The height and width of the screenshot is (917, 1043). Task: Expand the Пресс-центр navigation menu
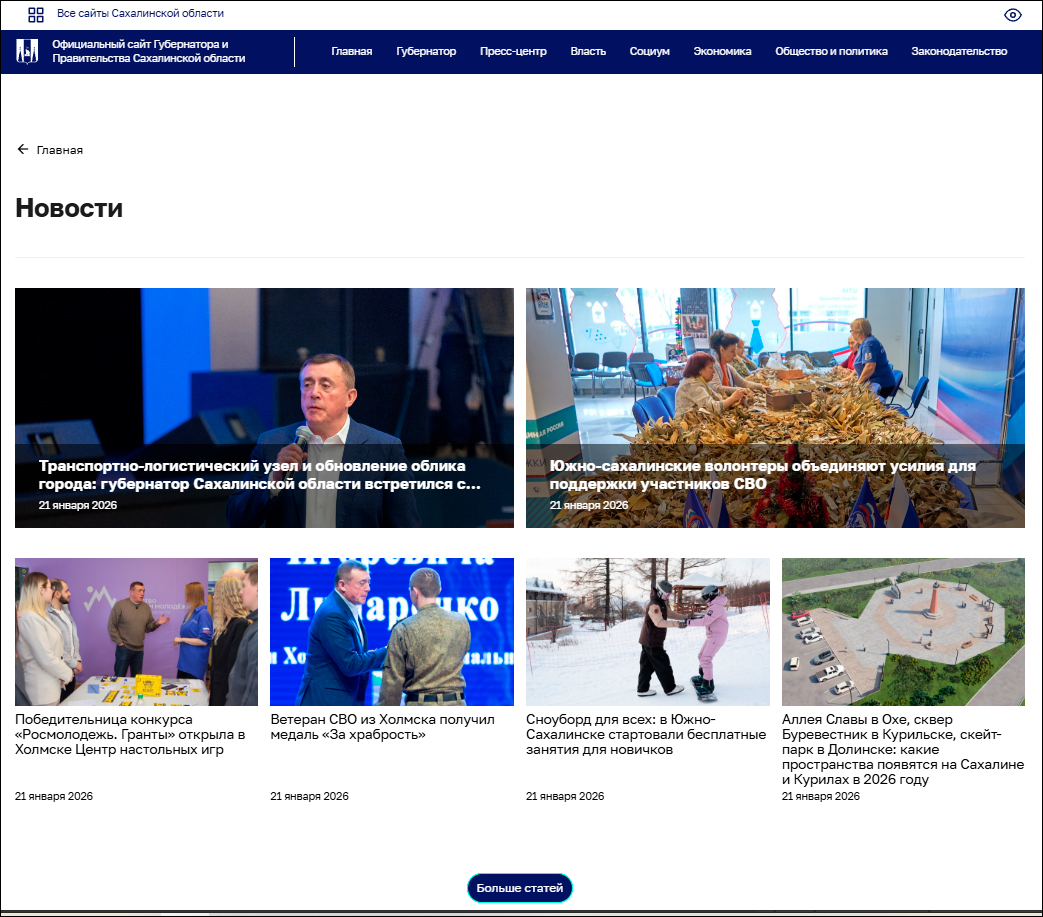pos(513,52)
